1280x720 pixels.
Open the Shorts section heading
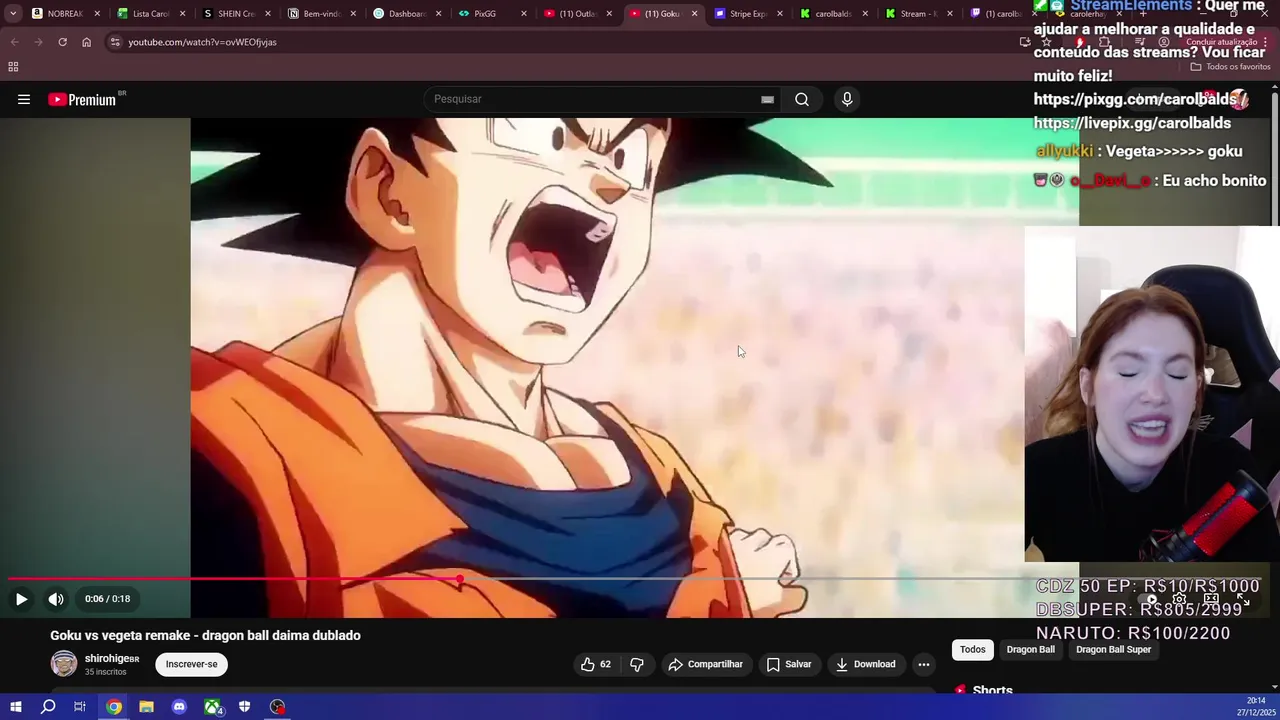[993, 690]
